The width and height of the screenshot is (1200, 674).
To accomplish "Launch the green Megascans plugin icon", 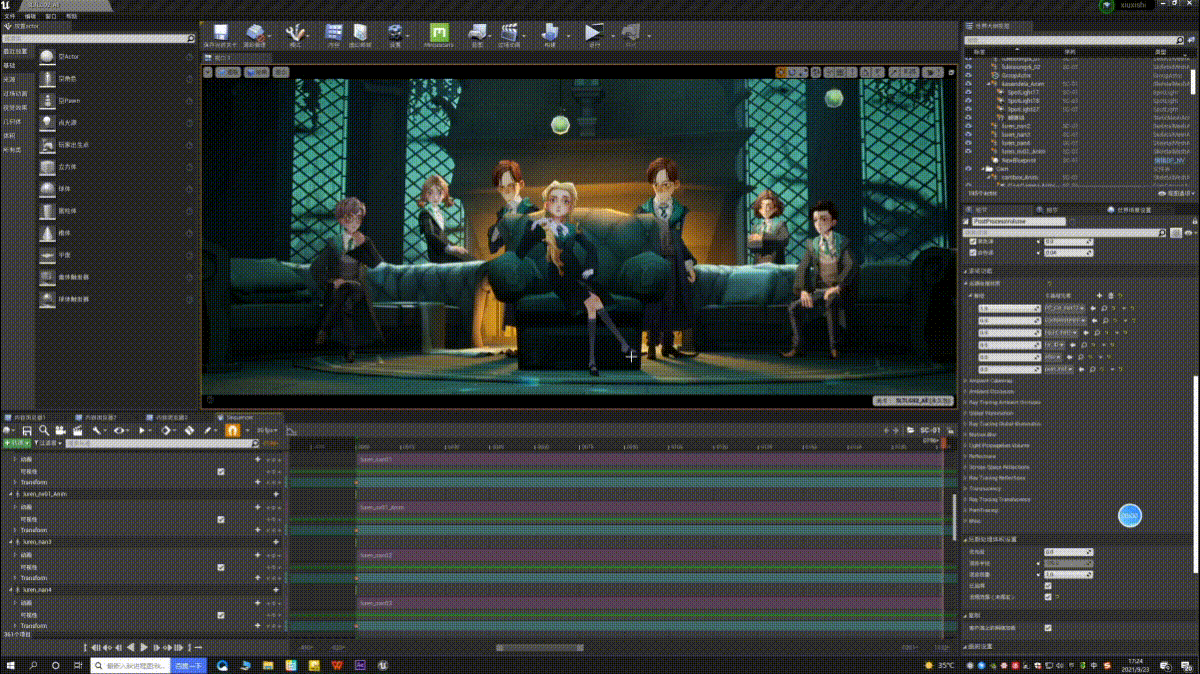I will (x=439, y=34).
